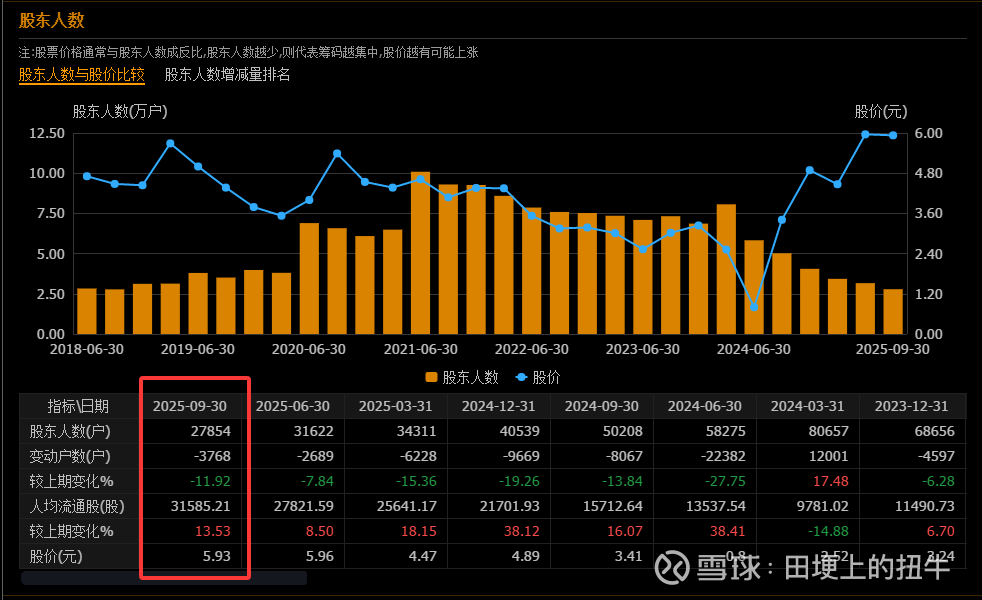Click the blue 股价 legend marker
This screenshot has height=600, width=982.
click(x=521, y=377)
